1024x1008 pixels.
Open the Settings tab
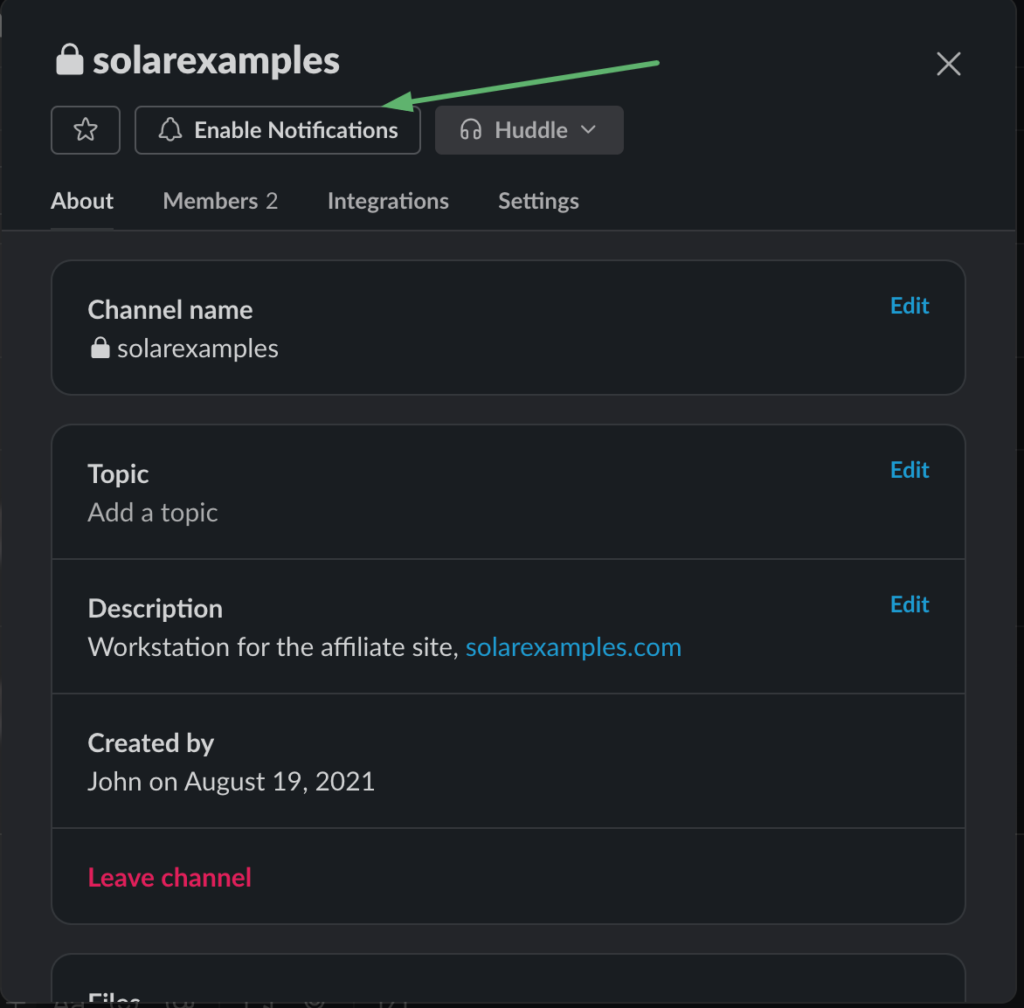click(x=538, y=201)
